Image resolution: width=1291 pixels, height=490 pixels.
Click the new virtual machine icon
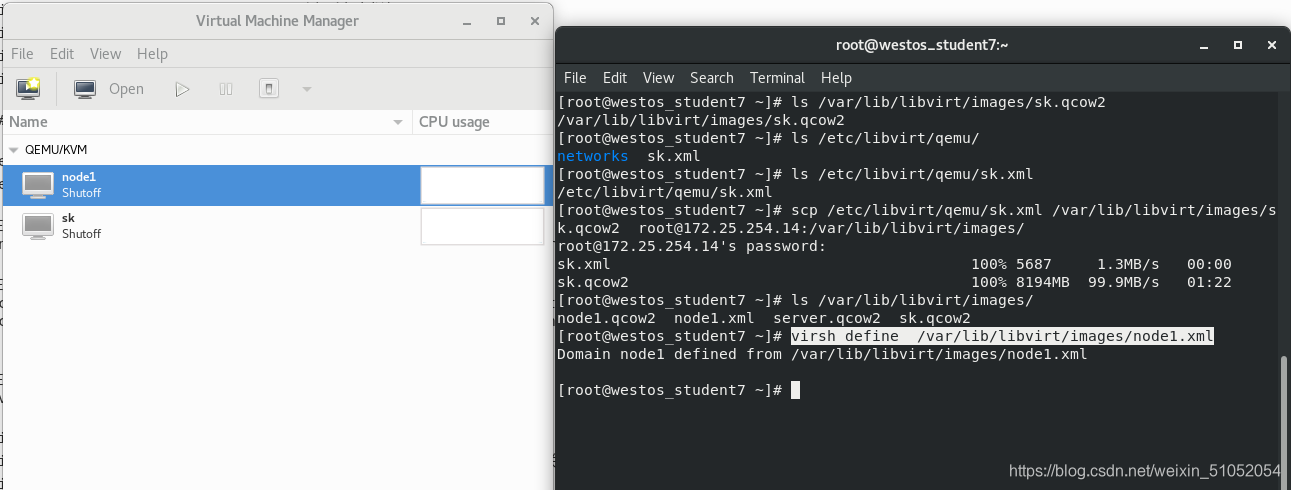[28, 89]
